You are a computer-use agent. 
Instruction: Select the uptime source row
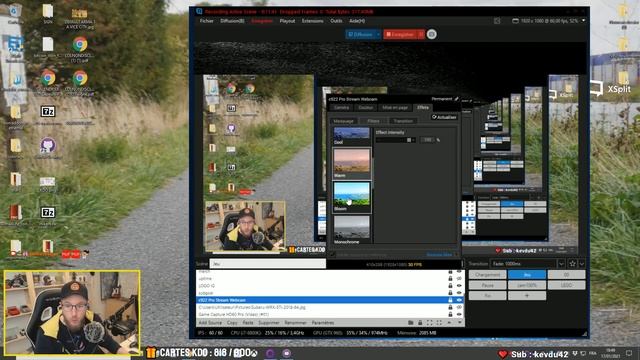point(330,278)
